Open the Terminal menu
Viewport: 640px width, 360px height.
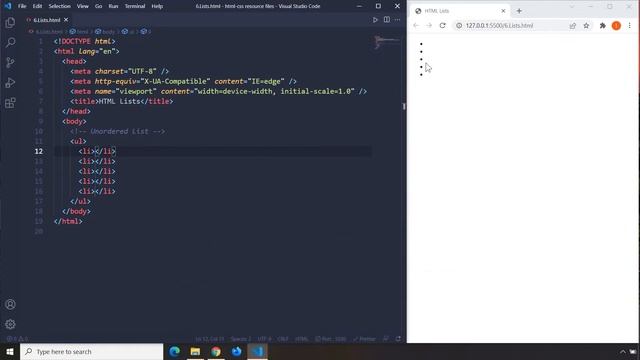135,6
